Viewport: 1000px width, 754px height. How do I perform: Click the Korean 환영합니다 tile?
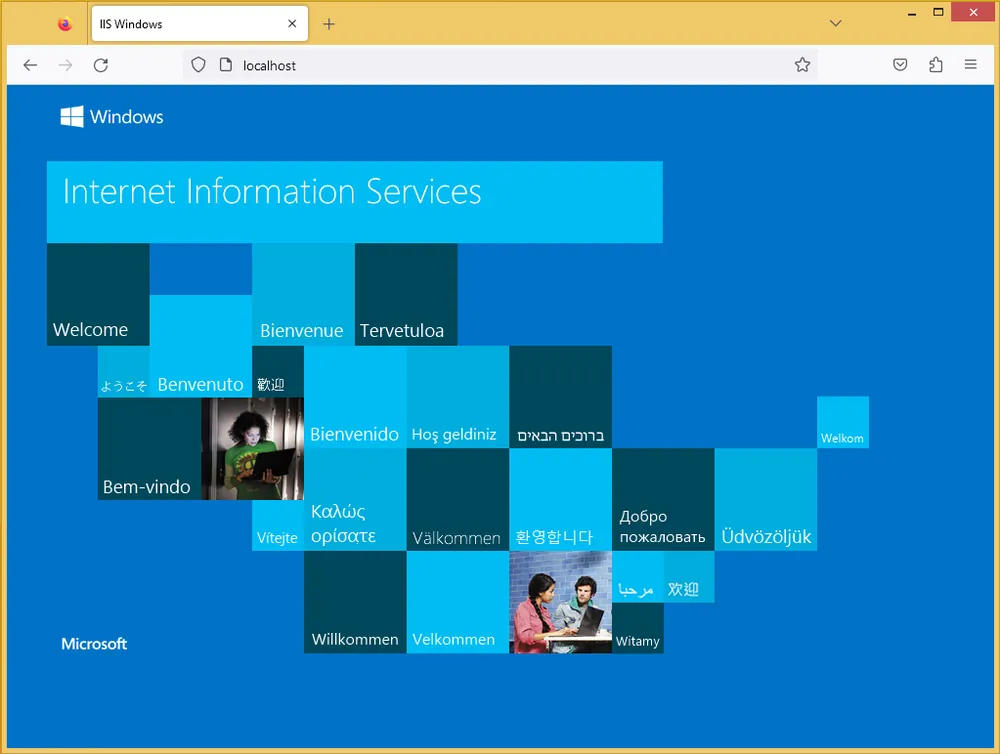[x=561, y=499]
